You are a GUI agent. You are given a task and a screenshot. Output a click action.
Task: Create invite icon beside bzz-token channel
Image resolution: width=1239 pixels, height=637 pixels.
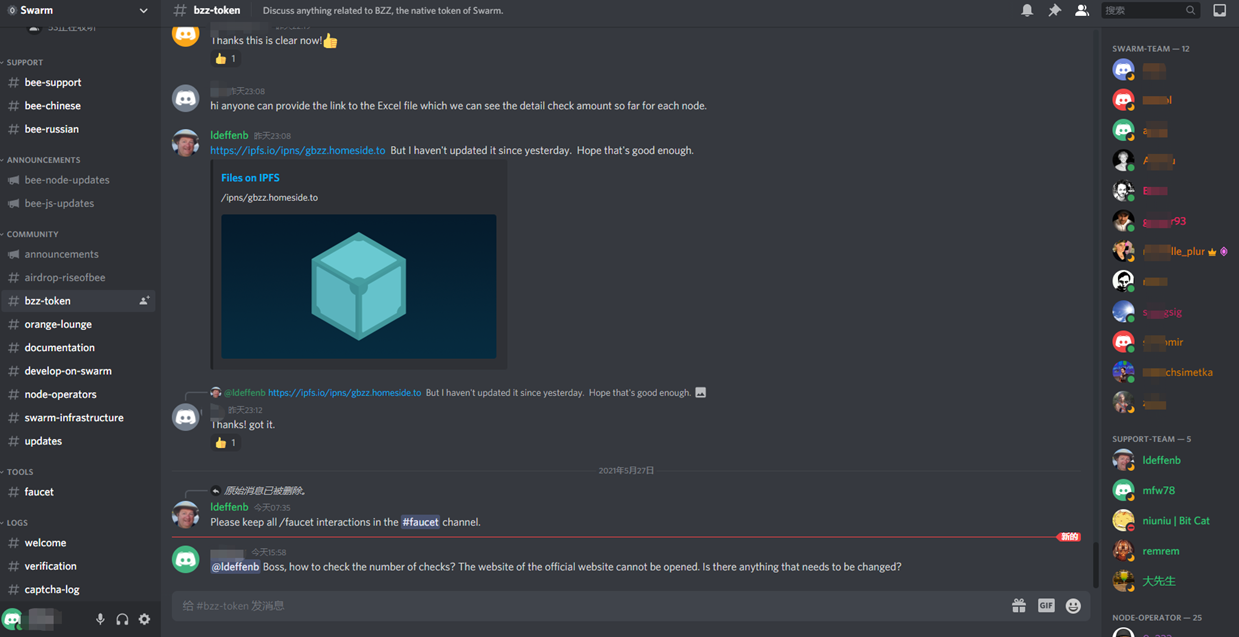coord(144,301)
